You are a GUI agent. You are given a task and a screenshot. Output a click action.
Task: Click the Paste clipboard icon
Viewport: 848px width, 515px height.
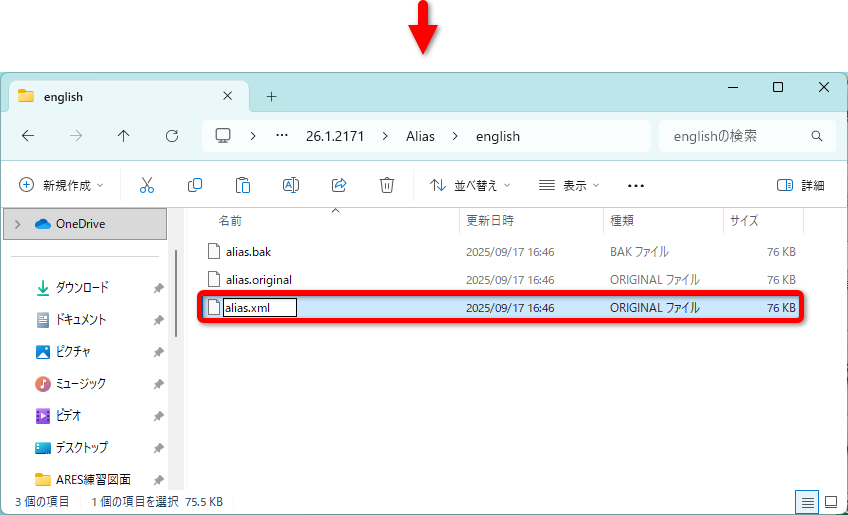[243, 186]
